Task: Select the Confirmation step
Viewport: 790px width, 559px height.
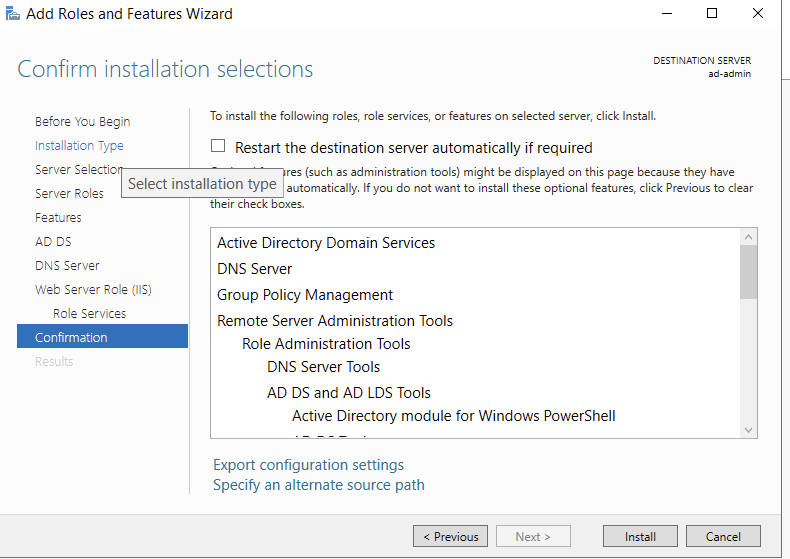Action: pos(102,336)
